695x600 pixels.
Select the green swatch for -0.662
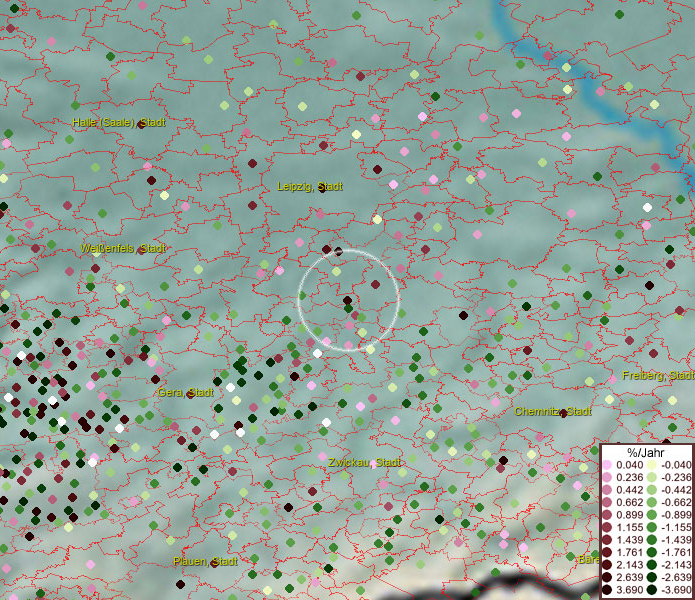point(652,503)
